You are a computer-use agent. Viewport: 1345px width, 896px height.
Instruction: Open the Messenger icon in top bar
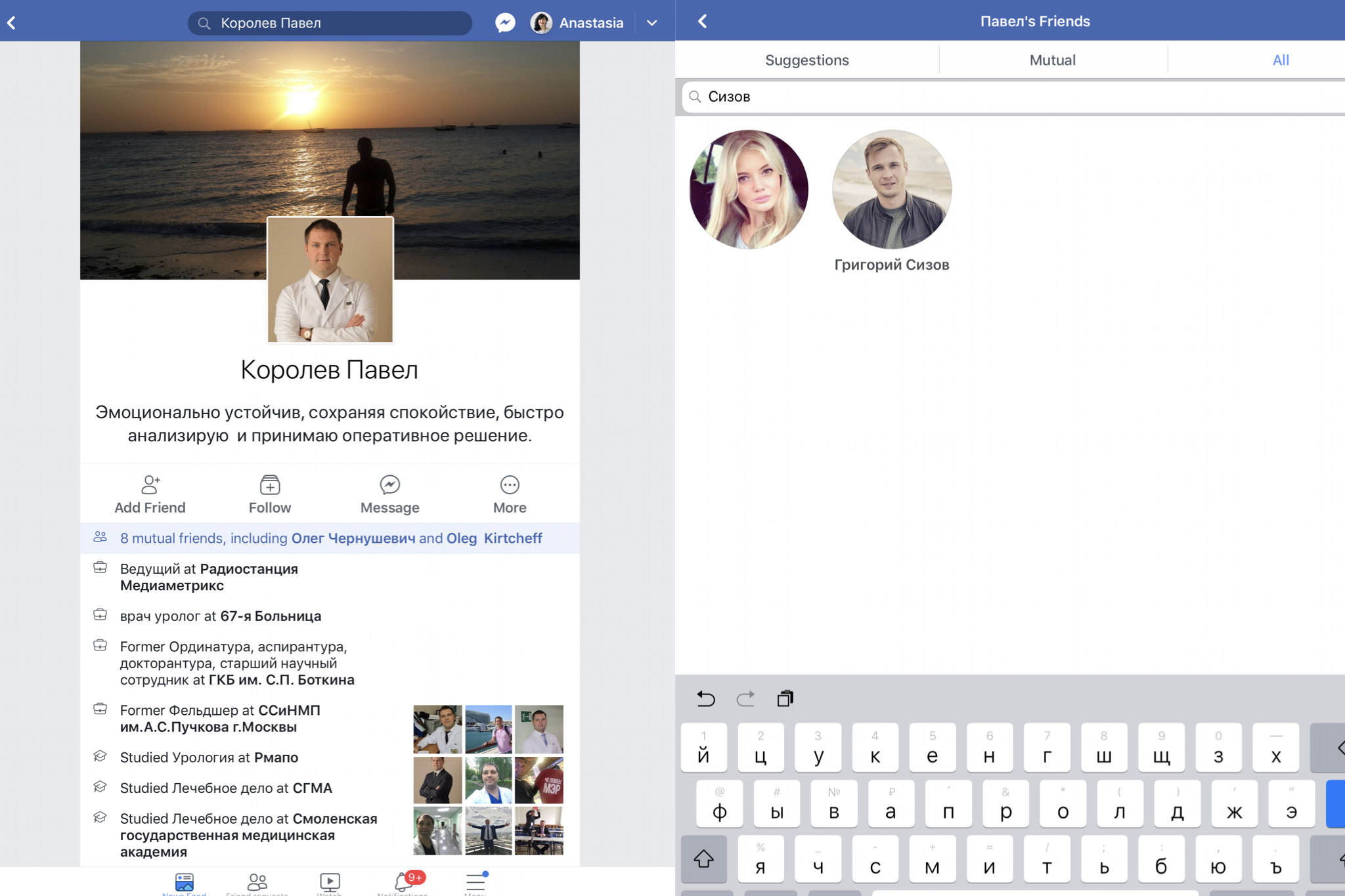tap(504, 23)
